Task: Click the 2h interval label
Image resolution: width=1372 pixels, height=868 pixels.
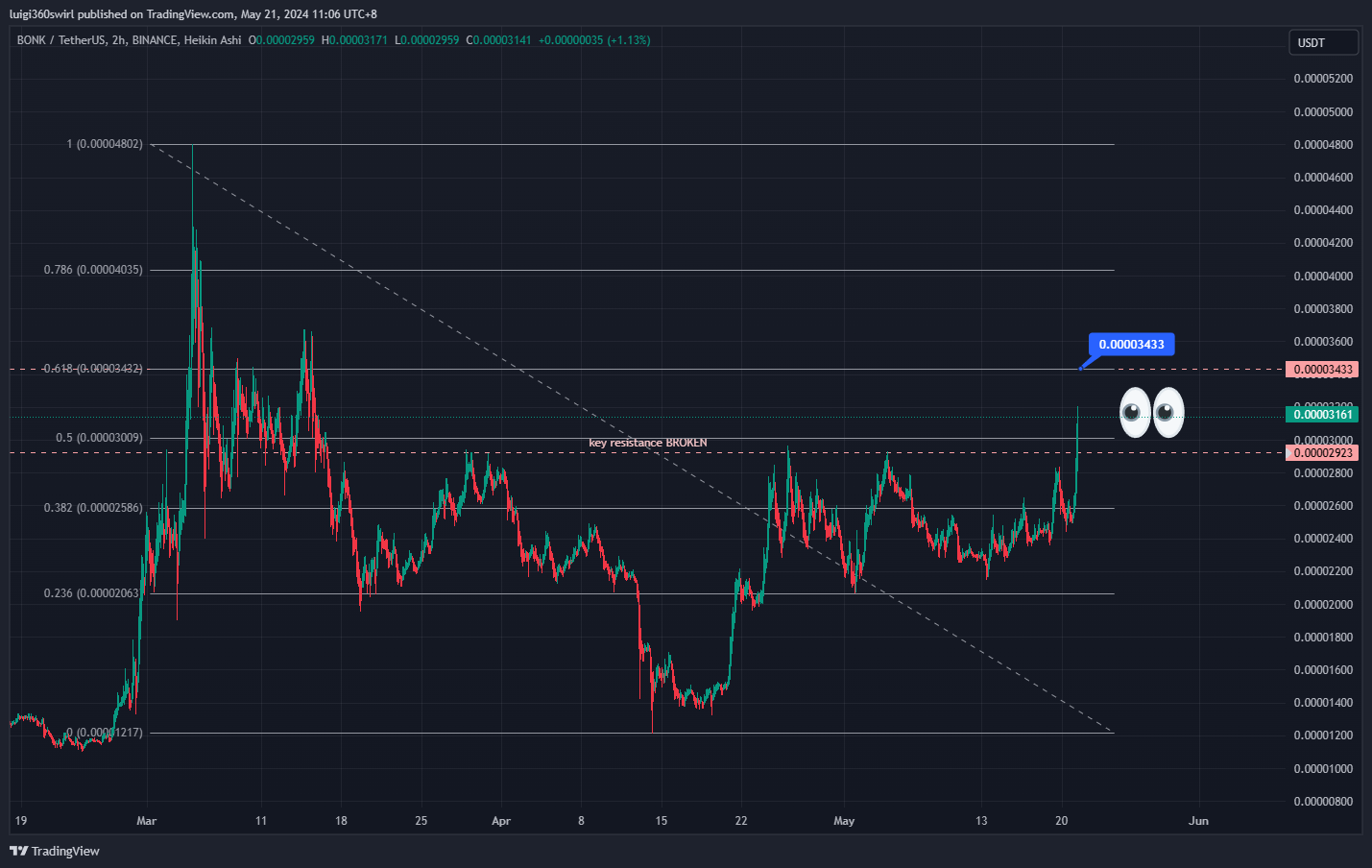Action: (119, 40)
